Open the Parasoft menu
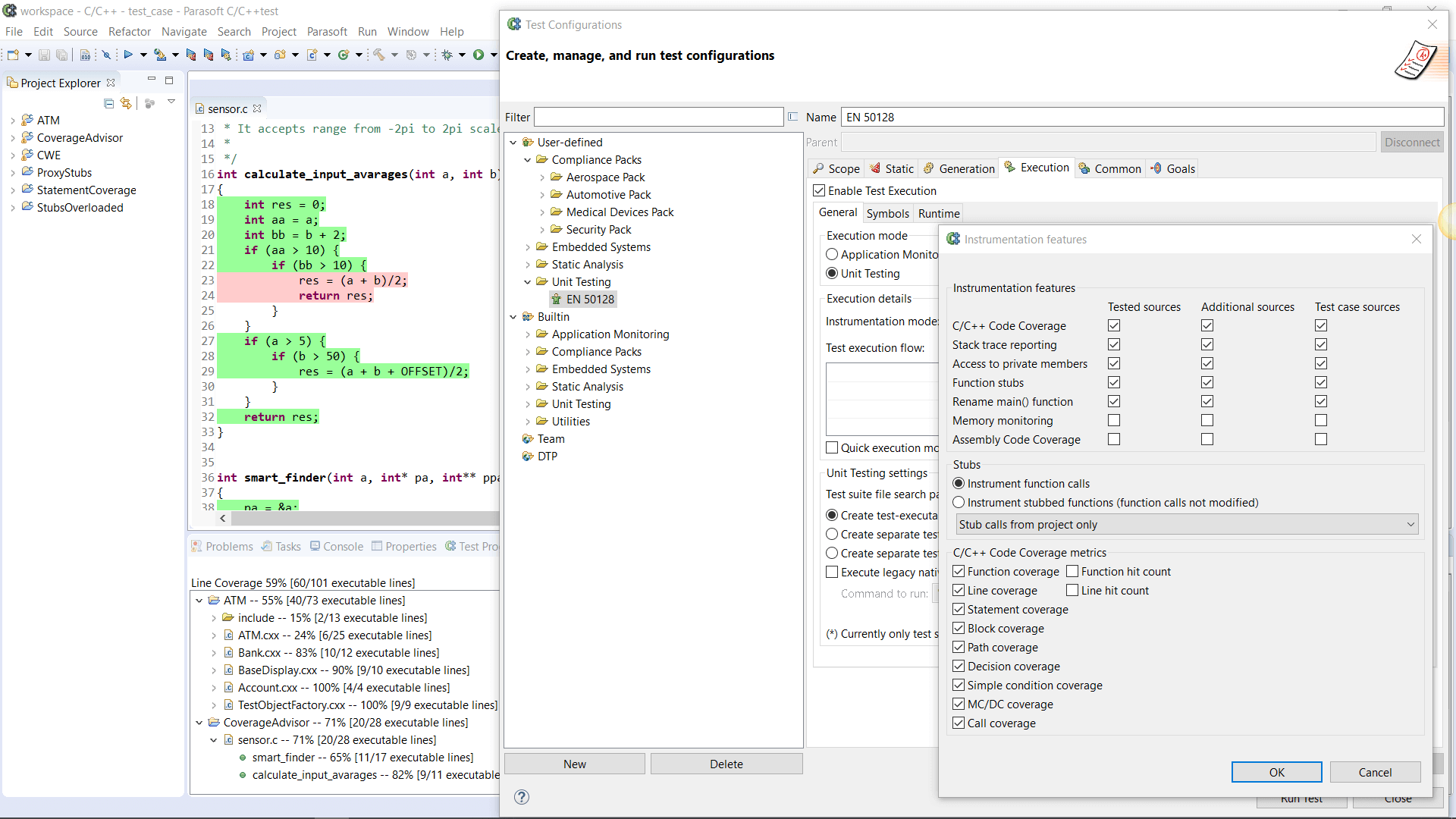 pyautogui.click(x=327, y=31)
